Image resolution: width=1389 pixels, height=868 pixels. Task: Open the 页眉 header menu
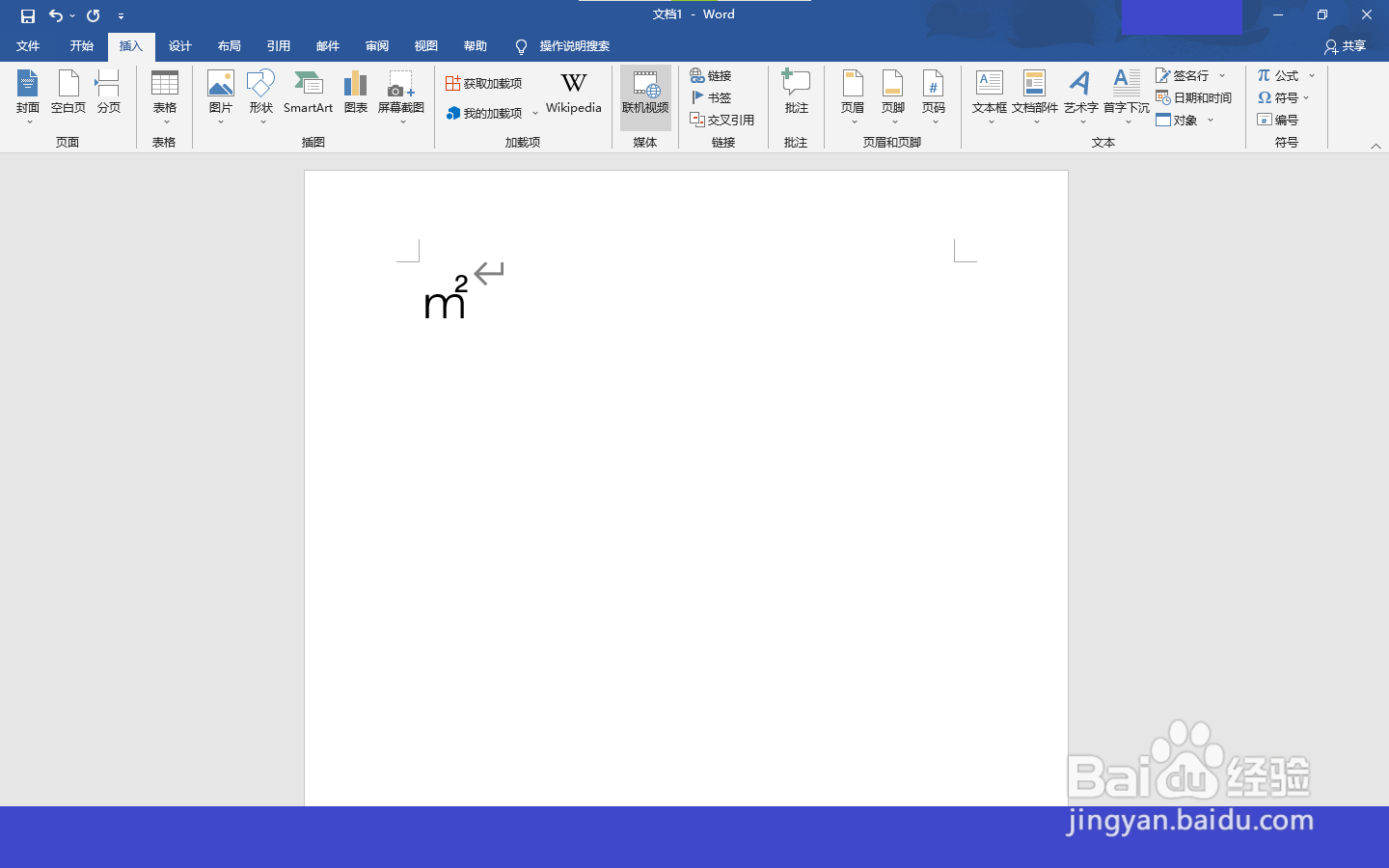[x=853, y=96]
